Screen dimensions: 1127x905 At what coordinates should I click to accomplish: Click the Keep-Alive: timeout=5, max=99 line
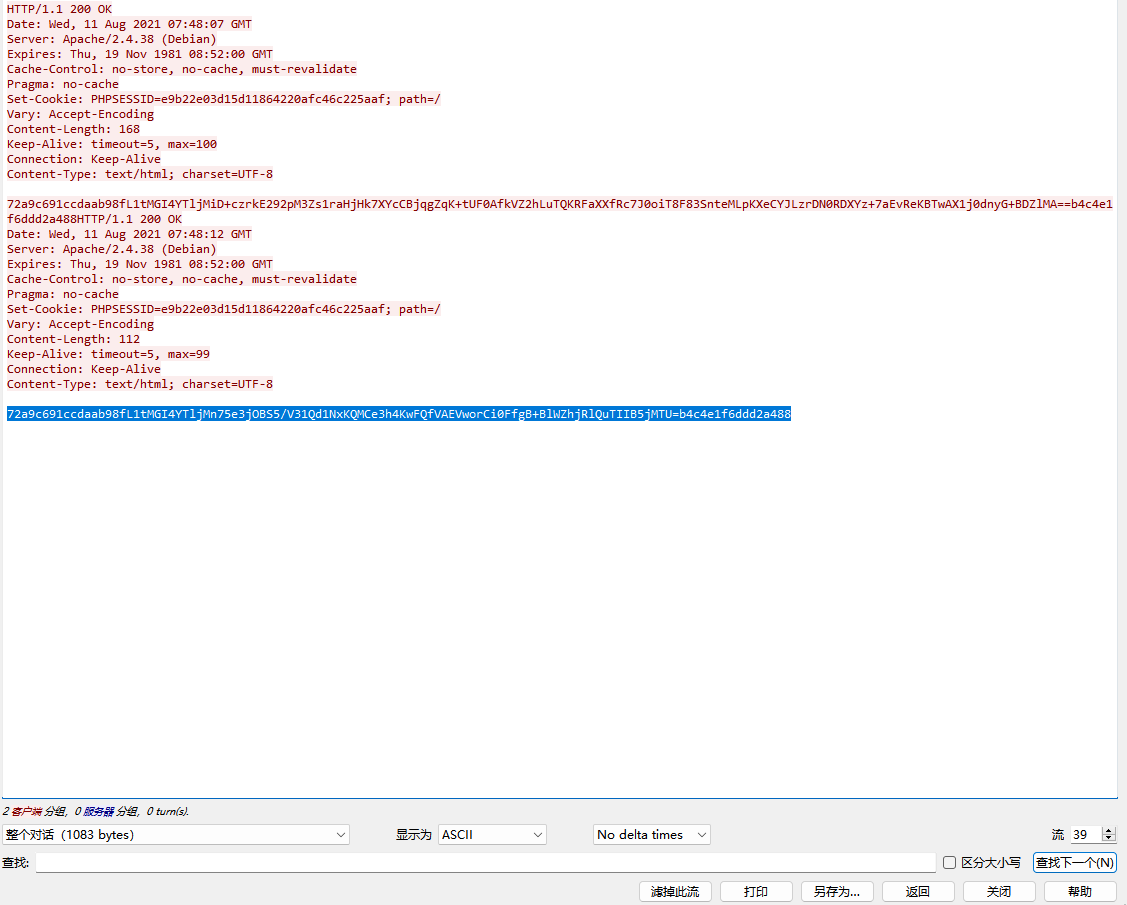click(108, 354)
